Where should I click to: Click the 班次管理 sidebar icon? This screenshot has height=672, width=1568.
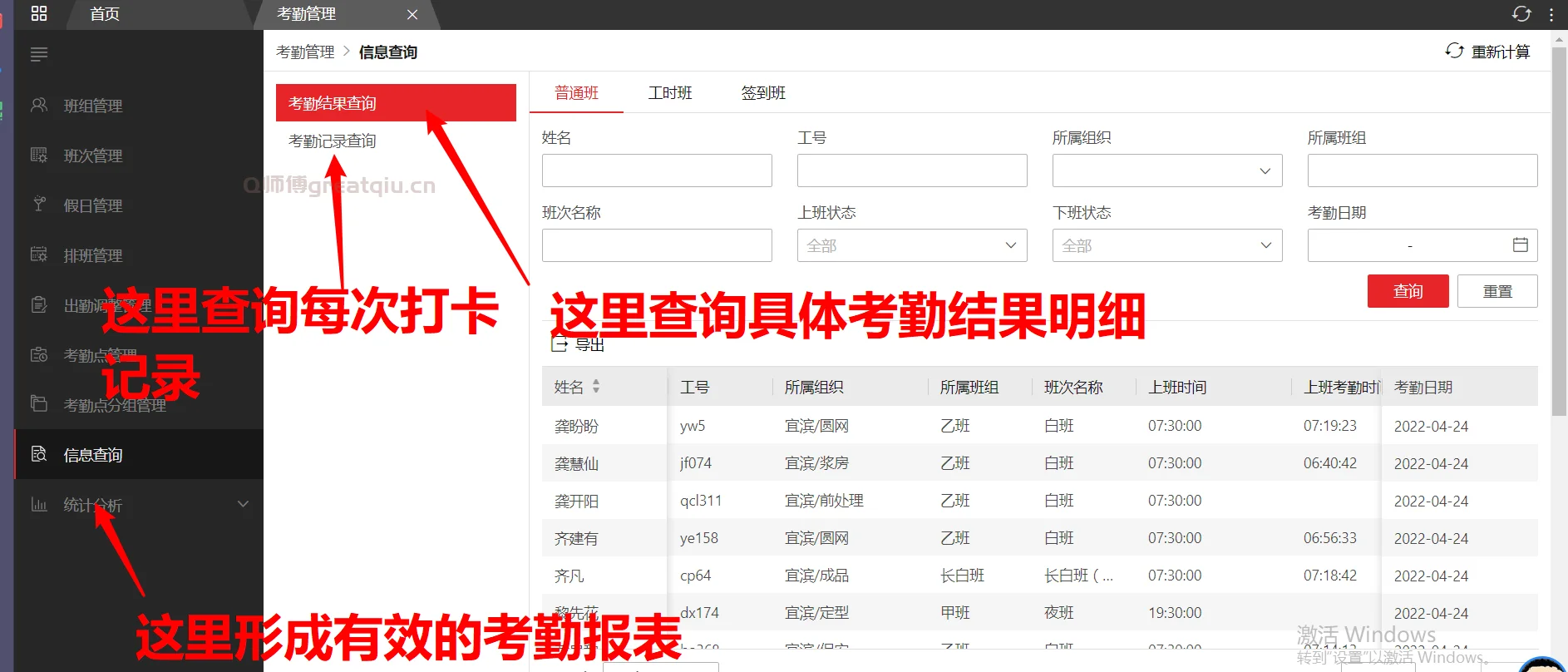pos(39,155)
